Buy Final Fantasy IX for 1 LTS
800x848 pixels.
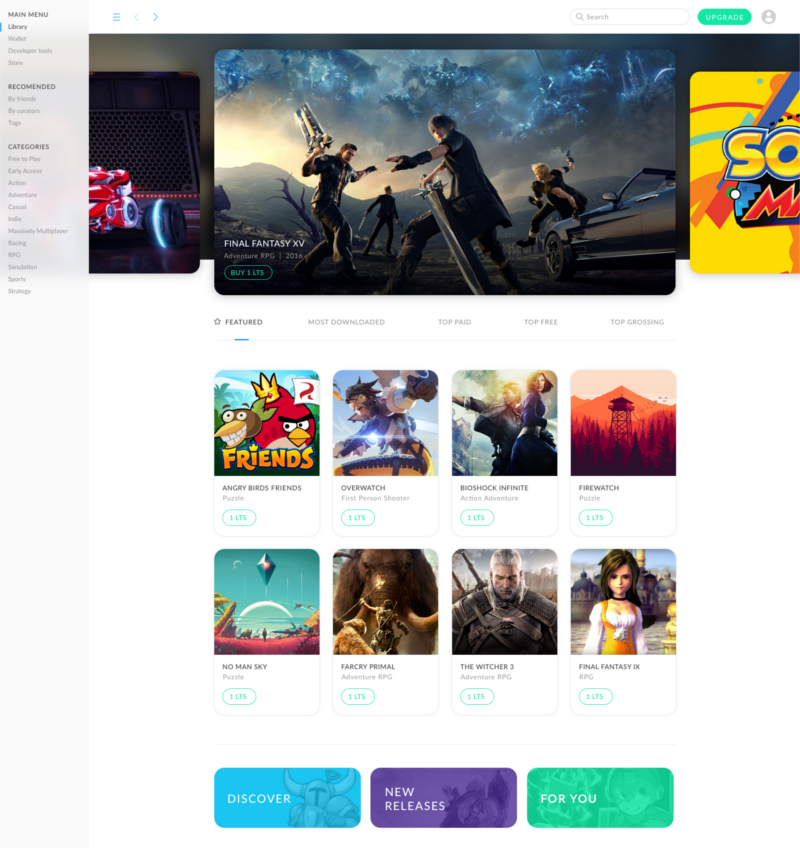click(595, 697)
